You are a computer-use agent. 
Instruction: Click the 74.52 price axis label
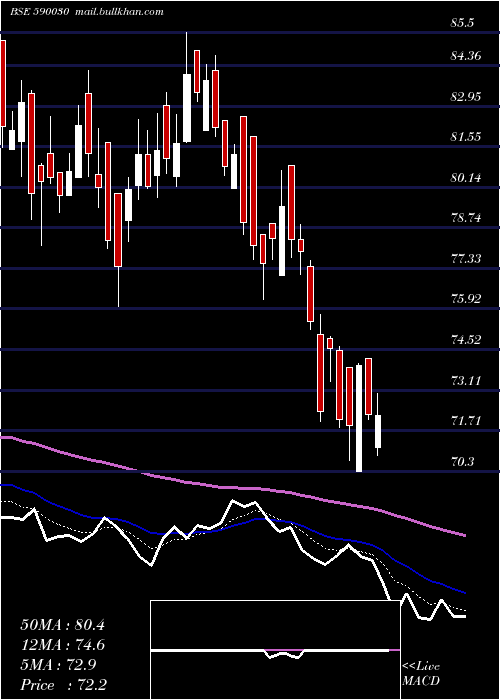coord(466,340)
